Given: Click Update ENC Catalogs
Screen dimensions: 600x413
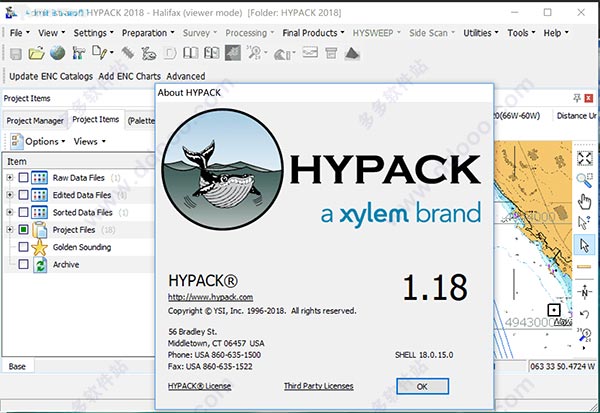Looking at the screenshot, I should pos(51,76).
